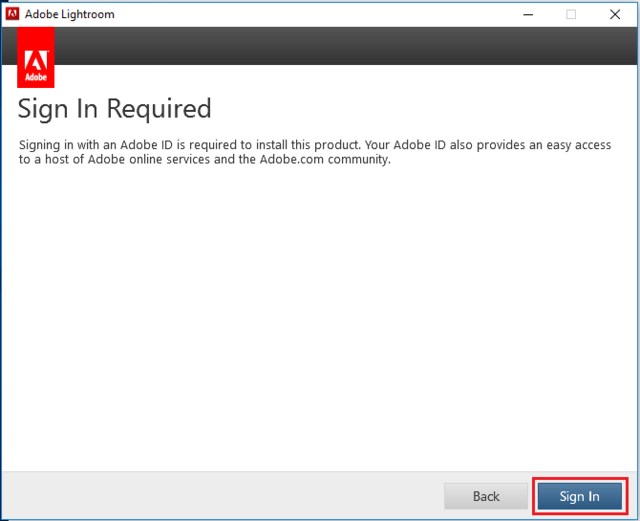
Task: Click empty title bar space near minimize
Action: (x=400, y=14)
